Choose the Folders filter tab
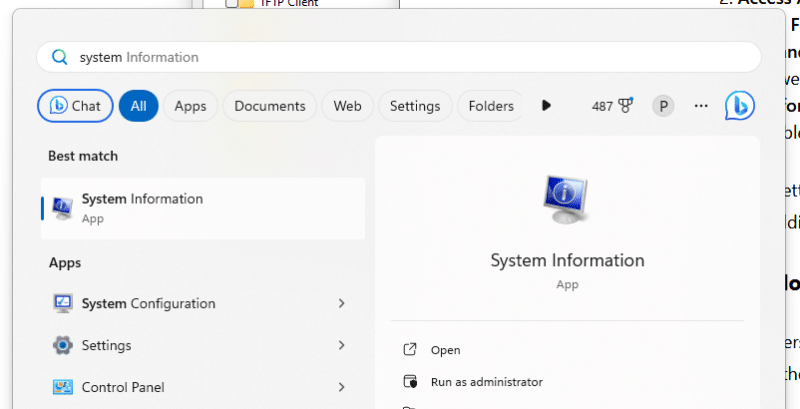The image size is (800, 409). click(490, 106)
